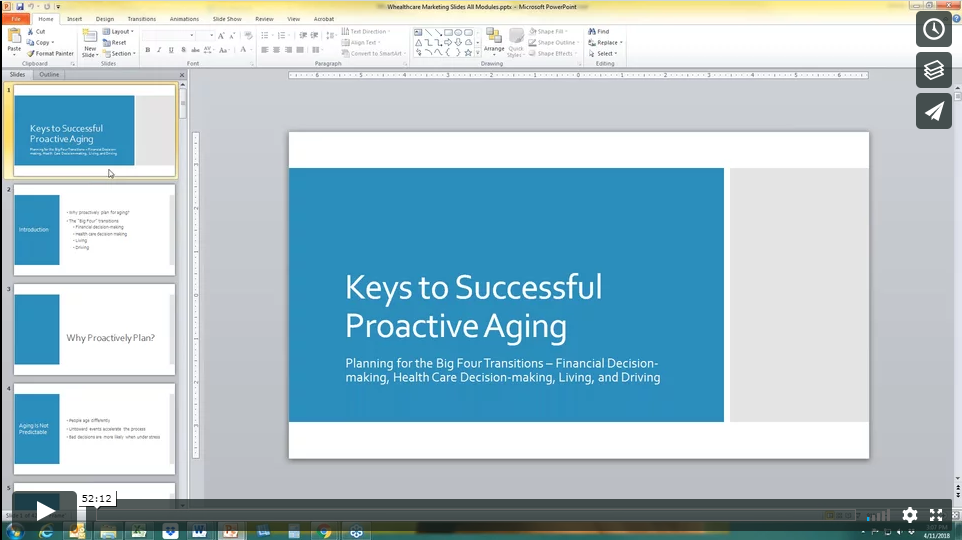Click the Share paper plane icon
The height and width of the screenshot is (540, 962).
(x=933, y=111)
